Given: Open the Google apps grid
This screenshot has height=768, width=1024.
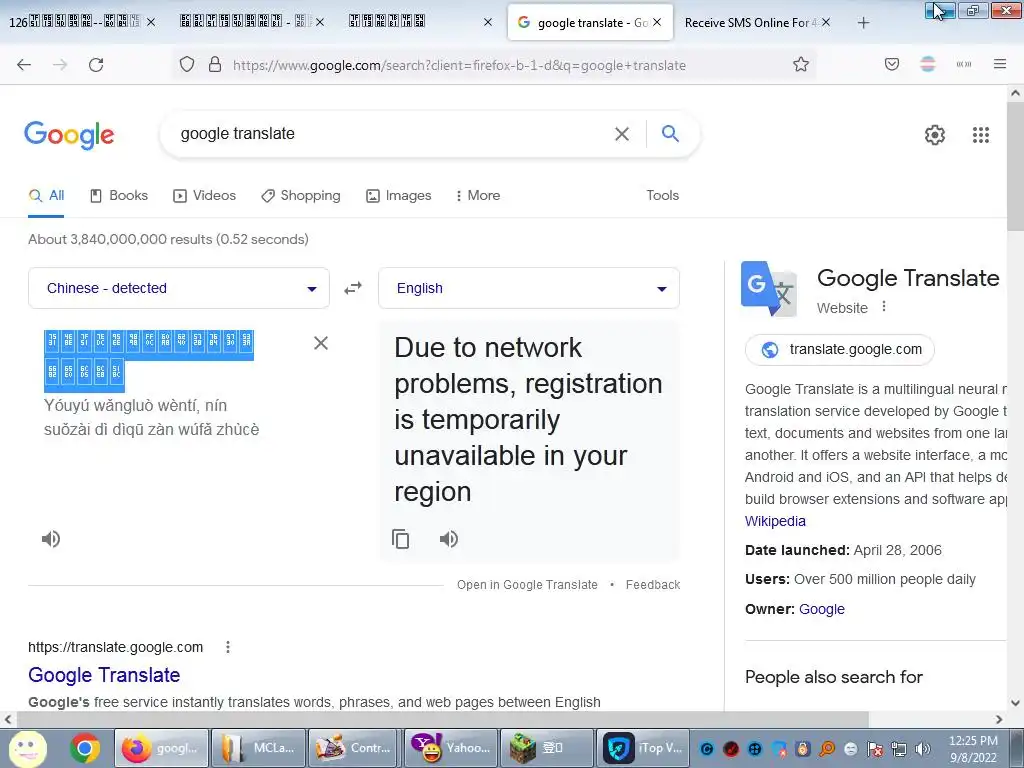Looking at the screenshot, I should (981, 135).
